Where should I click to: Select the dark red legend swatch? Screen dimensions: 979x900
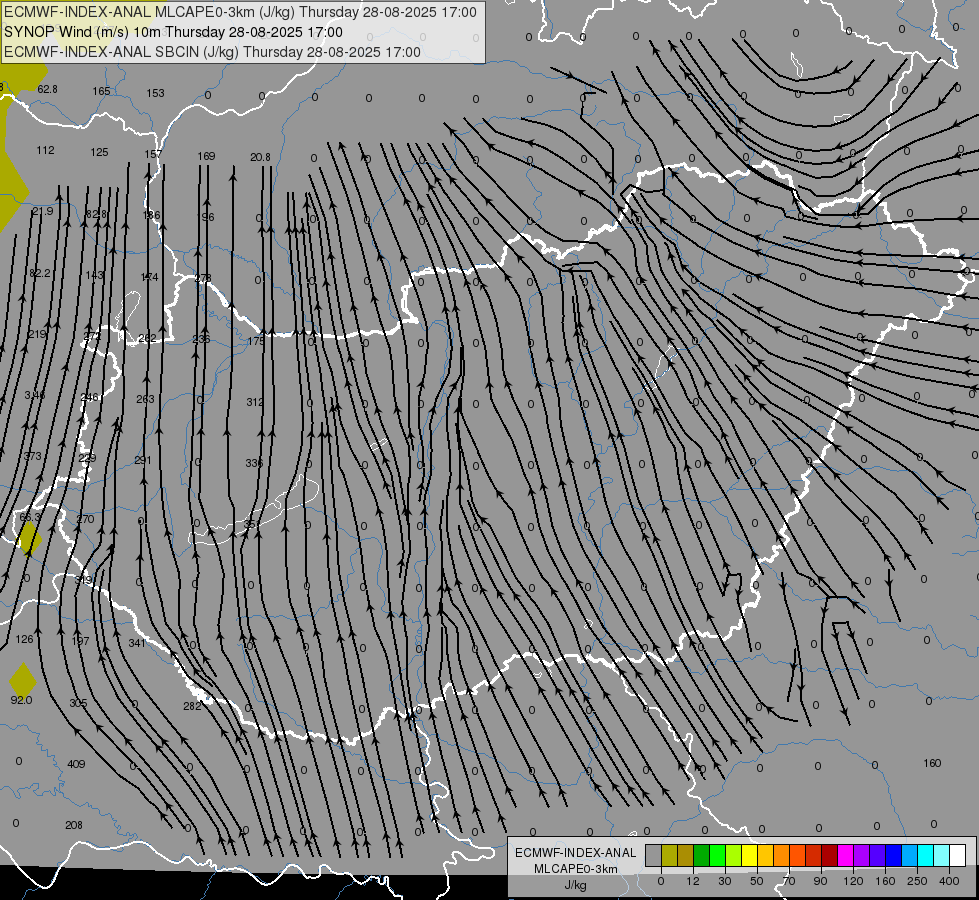(x=830, y=855)
